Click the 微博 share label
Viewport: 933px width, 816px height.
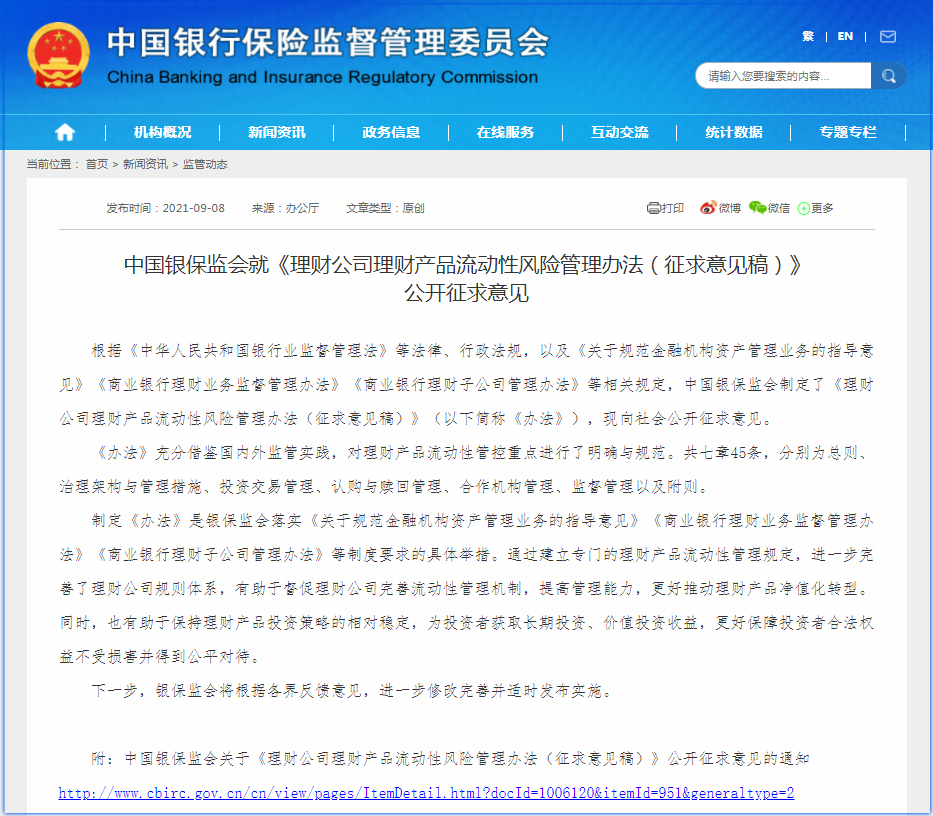pos(730,208)
